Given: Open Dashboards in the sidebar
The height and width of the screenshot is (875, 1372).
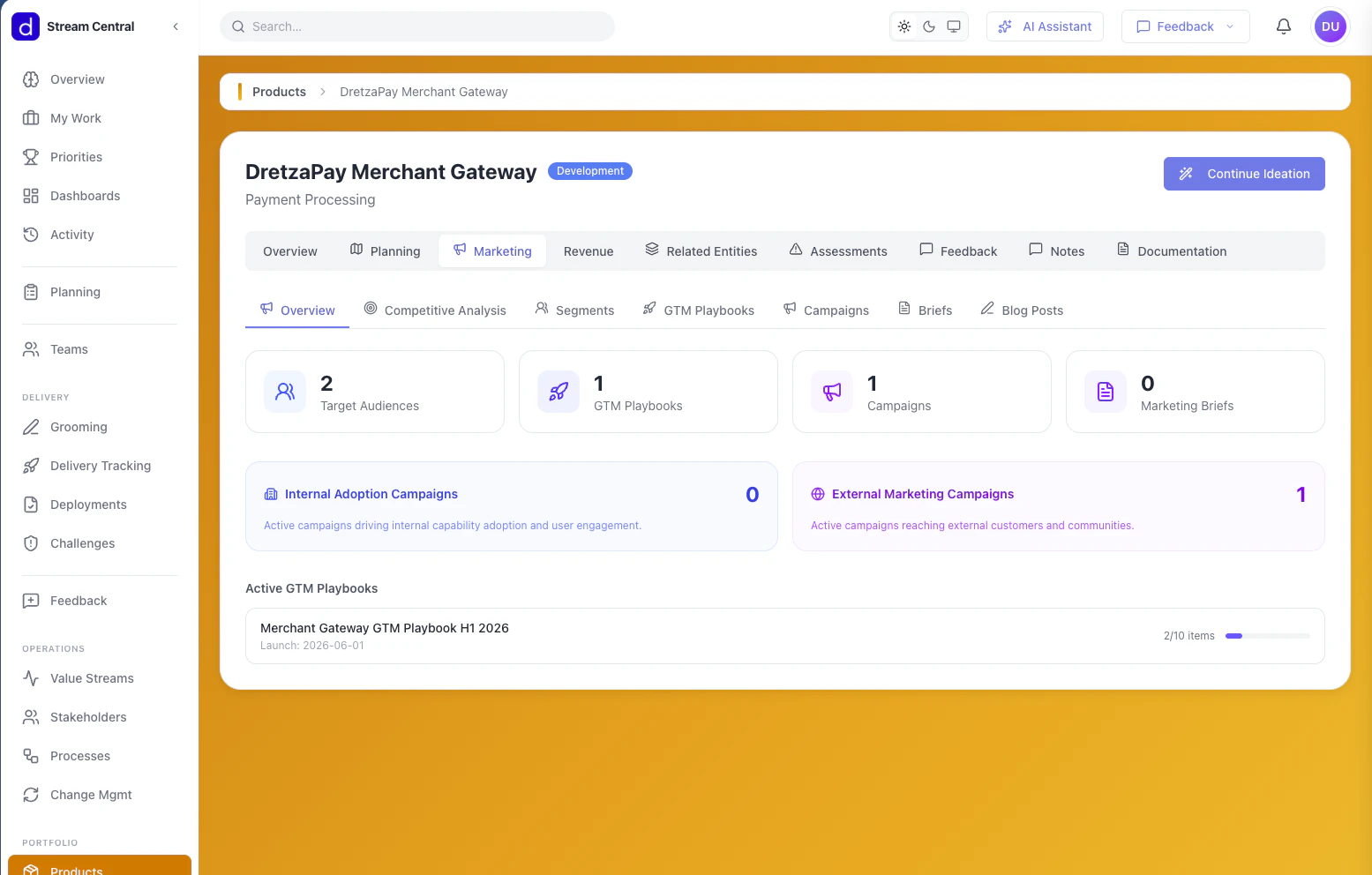Looking at the screenshot, I should (x=99, y=196).
